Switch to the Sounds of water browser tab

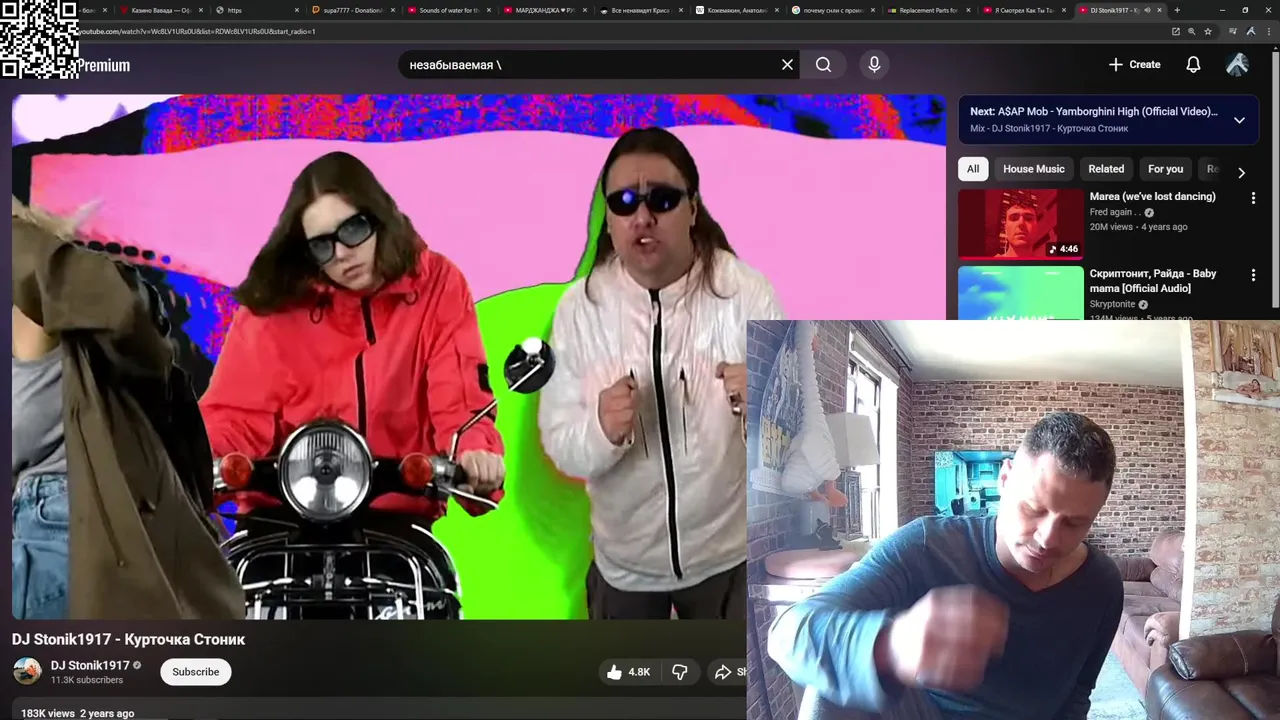(x=446, y=10)
